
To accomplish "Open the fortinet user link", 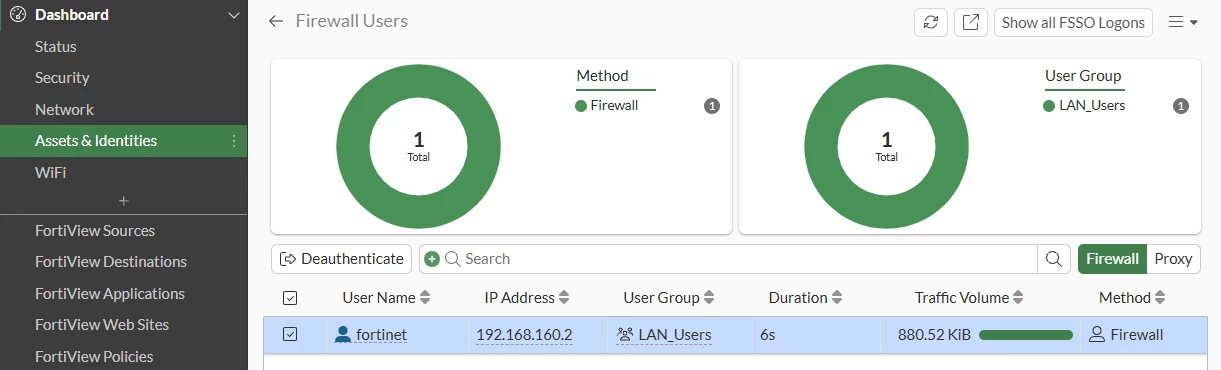I will [381, 335].
